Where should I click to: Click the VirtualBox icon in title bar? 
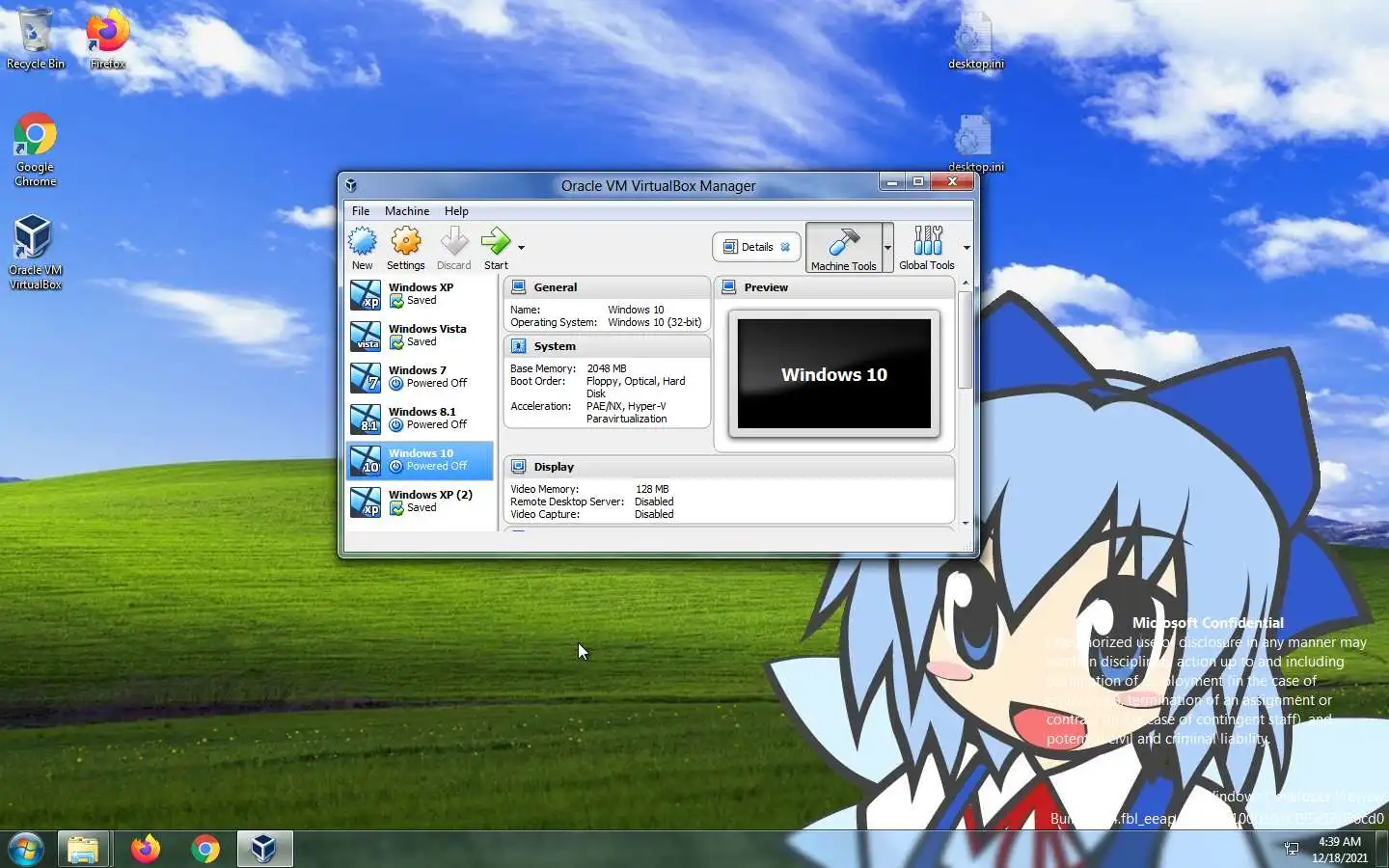point(351,185)
